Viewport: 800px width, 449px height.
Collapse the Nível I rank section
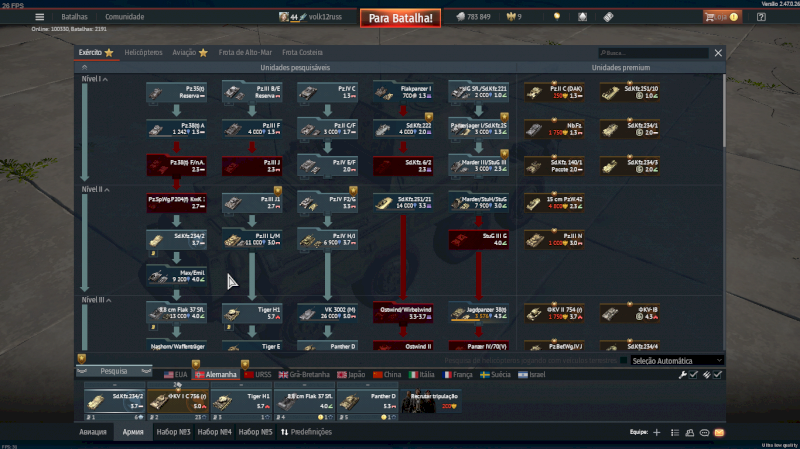(106, 78)
